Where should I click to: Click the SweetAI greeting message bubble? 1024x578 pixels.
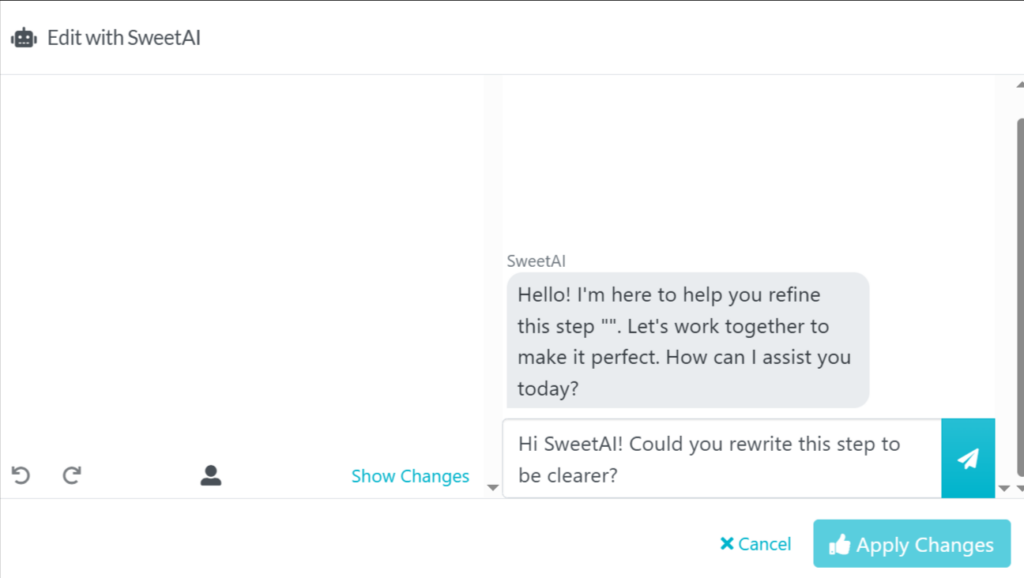point(687,340)
